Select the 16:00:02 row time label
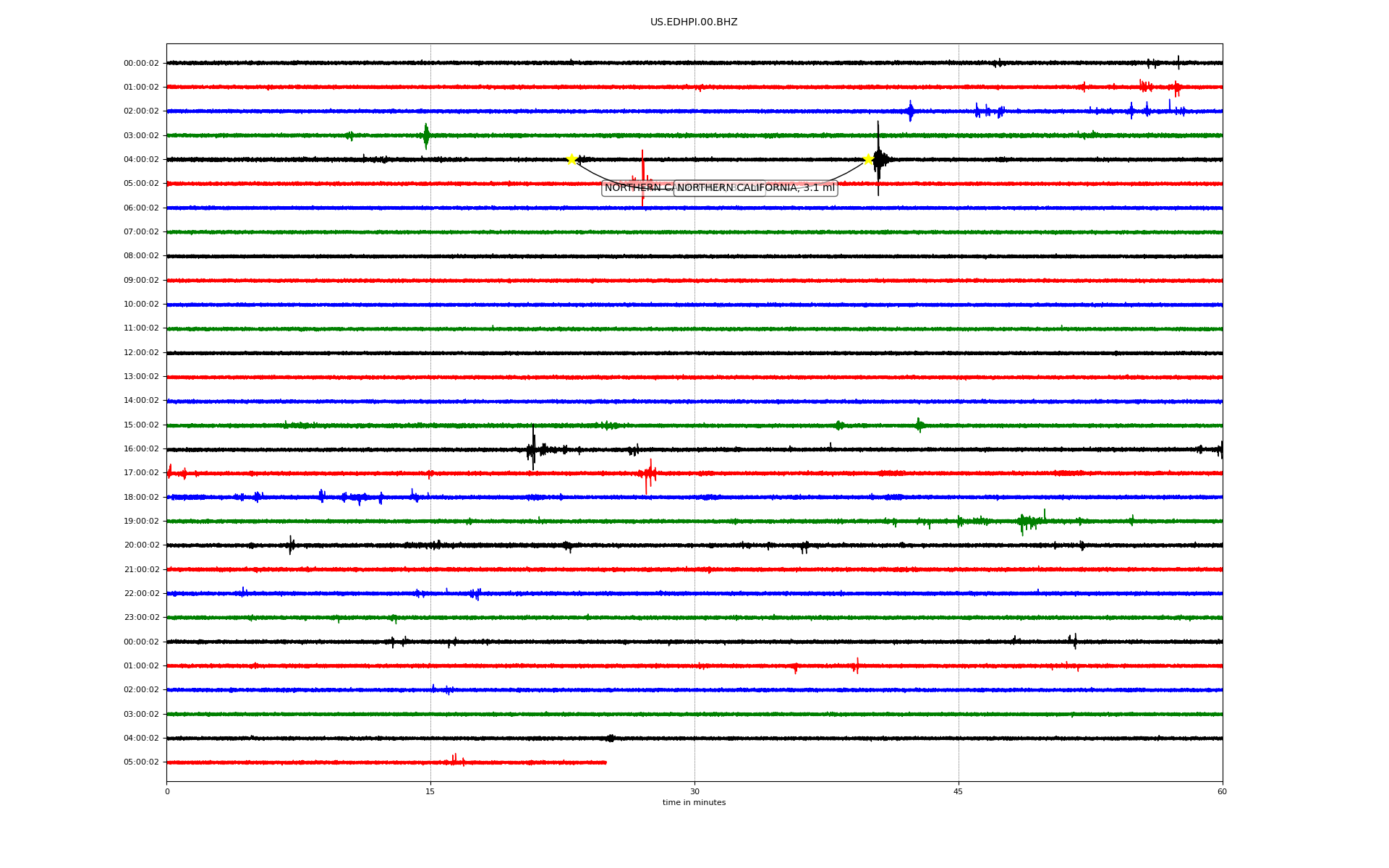The height and width of the screenshot is (868, 1389). click(x=141, y=449)
